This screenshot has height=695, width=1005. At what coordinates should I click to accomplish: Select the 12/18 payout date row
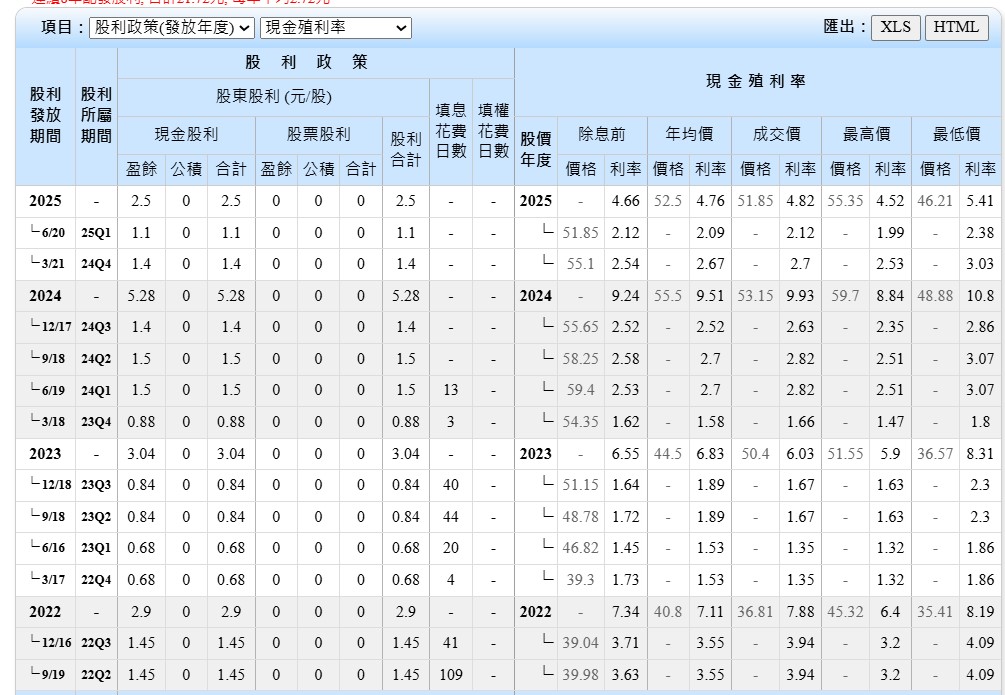click(x=46, y=485)
